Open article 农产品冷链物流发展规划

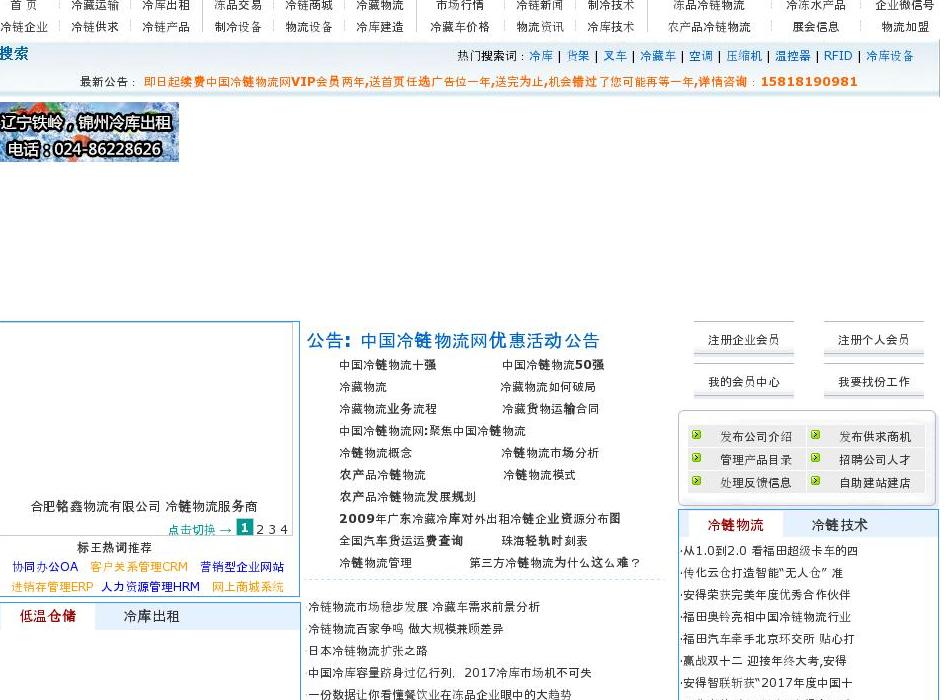pyautogui.click(x=408, y=497)
